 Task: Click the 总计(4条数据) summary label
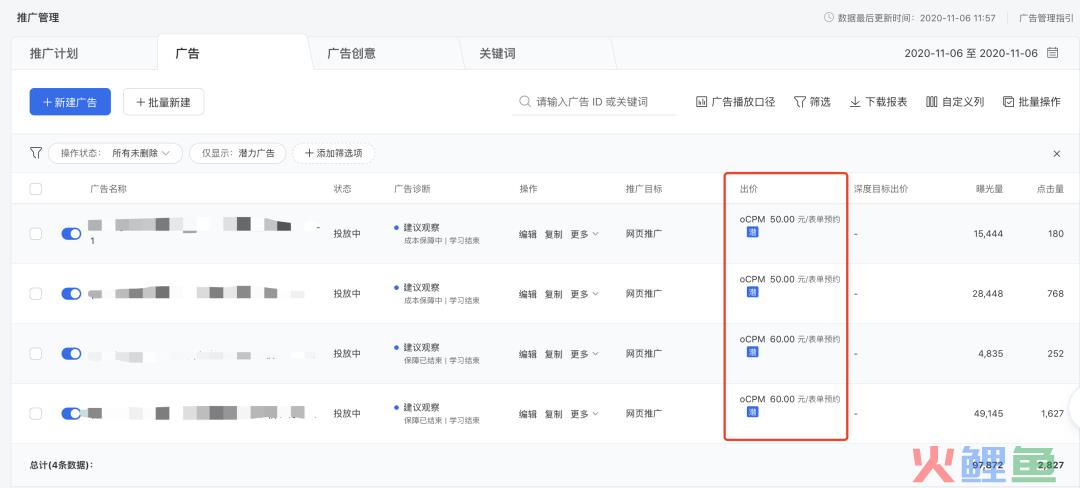point(61,465)
